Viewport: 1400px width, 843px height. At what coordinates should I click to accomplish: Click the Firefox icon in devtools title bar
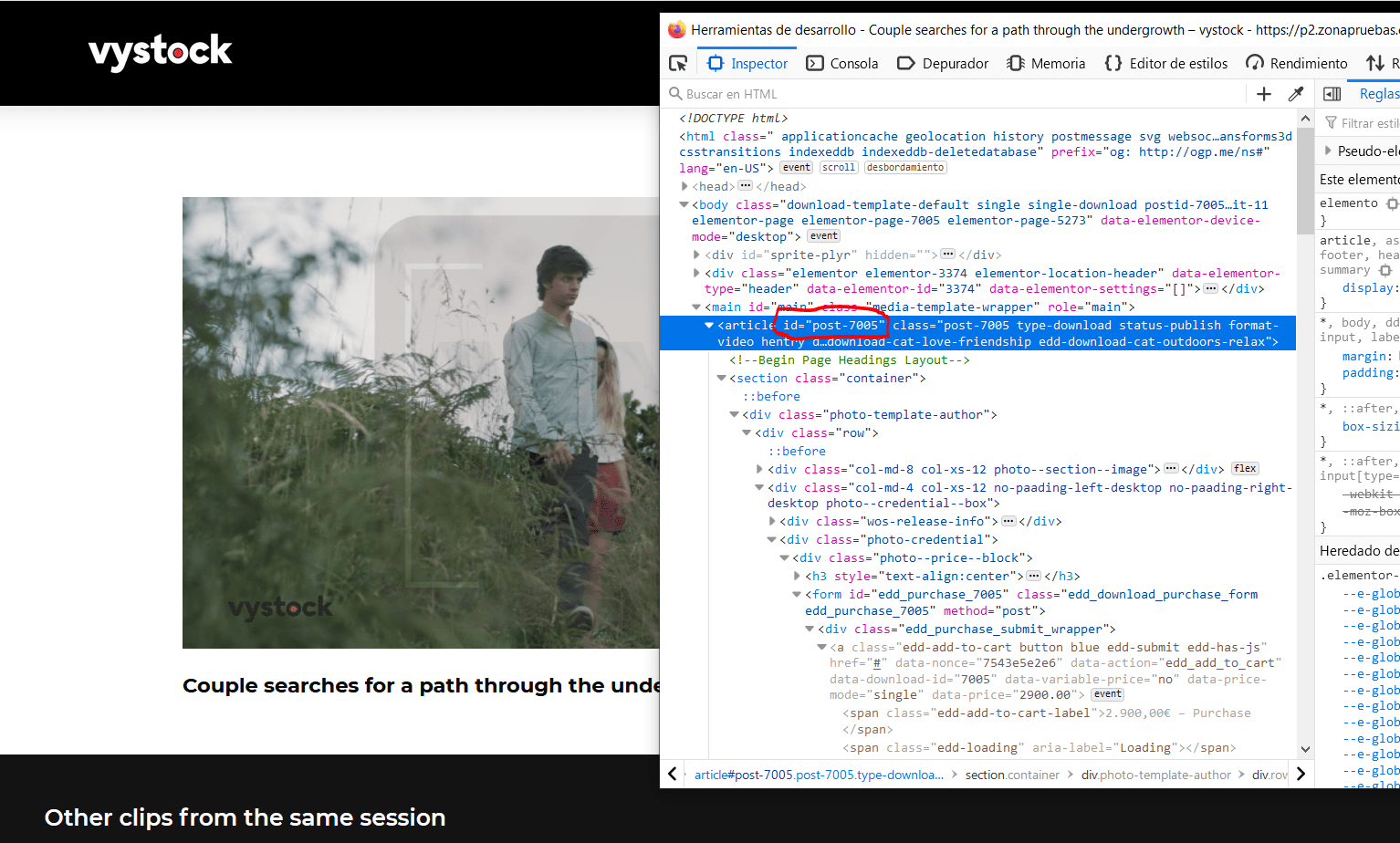(676, 29)
